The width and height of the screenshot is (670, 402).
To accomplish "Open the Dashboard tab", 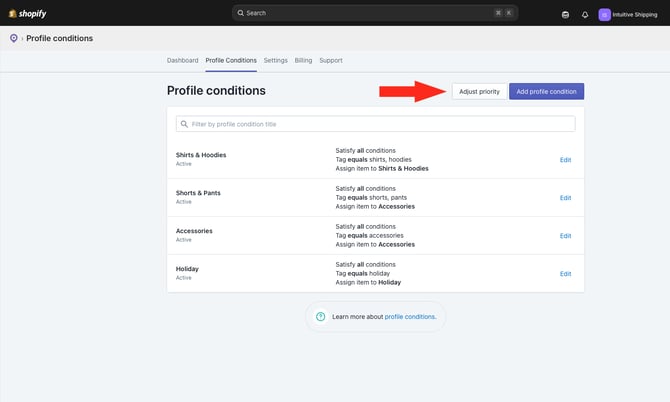I will click(x=182, y=60).
